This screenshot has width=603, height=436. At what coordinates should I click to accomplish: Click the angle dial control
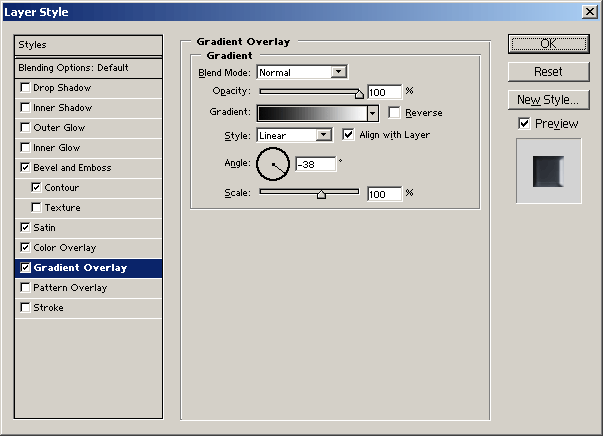pos(272,163)
